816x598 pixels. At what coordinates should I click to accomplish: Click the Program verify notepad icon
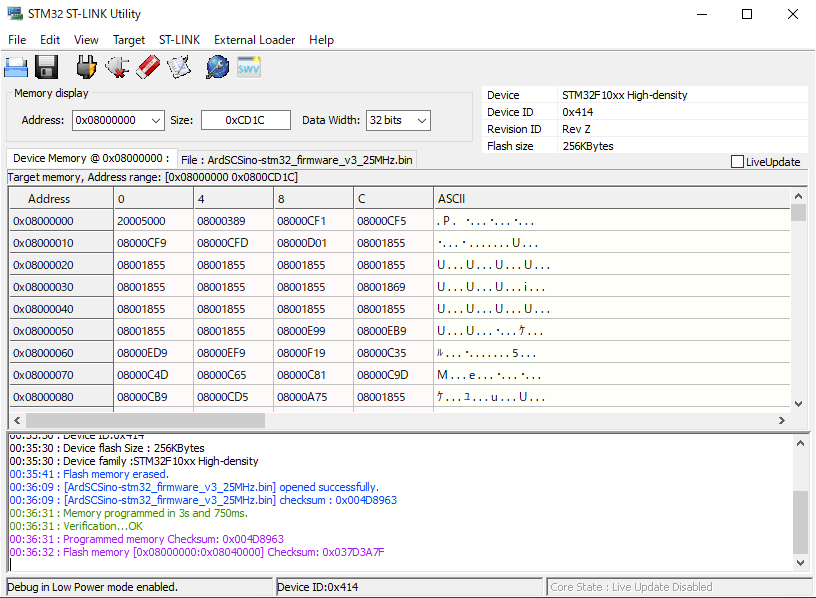coord(179,68)
